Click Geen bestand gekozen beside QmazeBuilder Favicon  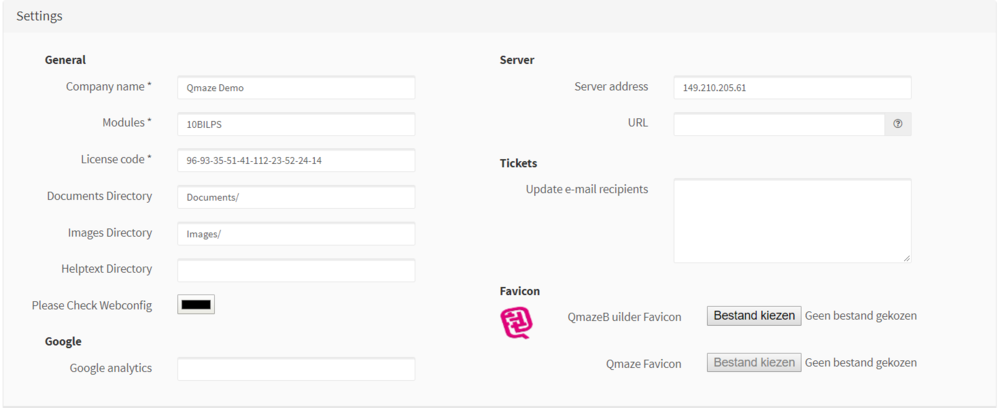[x=860, y=316]
